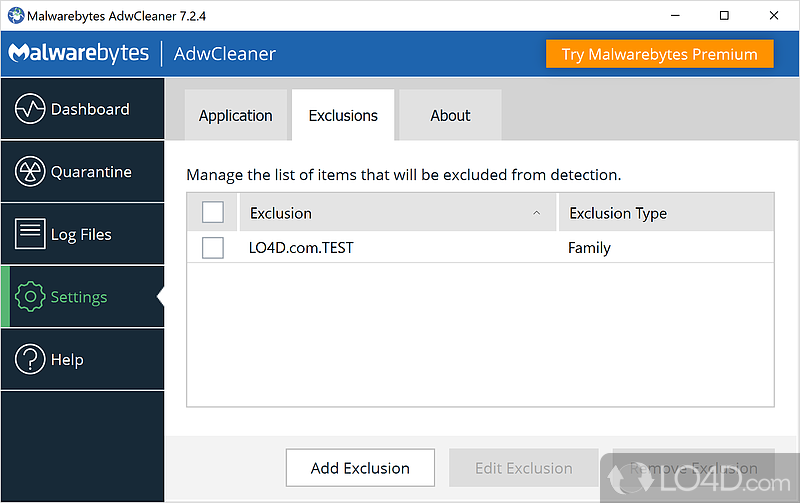Click the Edit Exclusion button
800x503 pixels.
pos(523,468)
